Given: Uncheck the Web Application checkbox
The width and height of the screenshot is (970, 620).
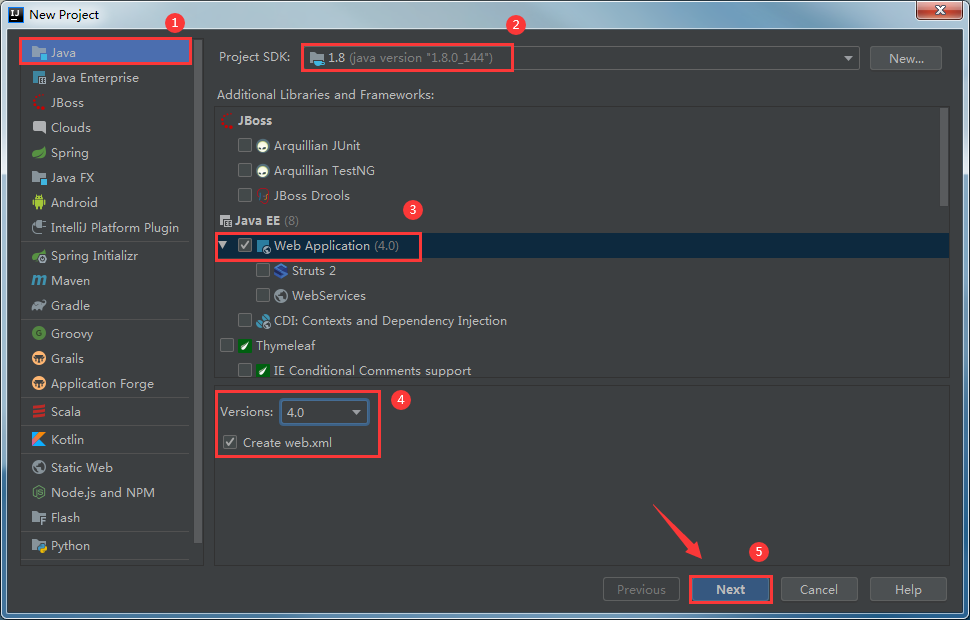Looking at the screenshot, I should 245,246.
